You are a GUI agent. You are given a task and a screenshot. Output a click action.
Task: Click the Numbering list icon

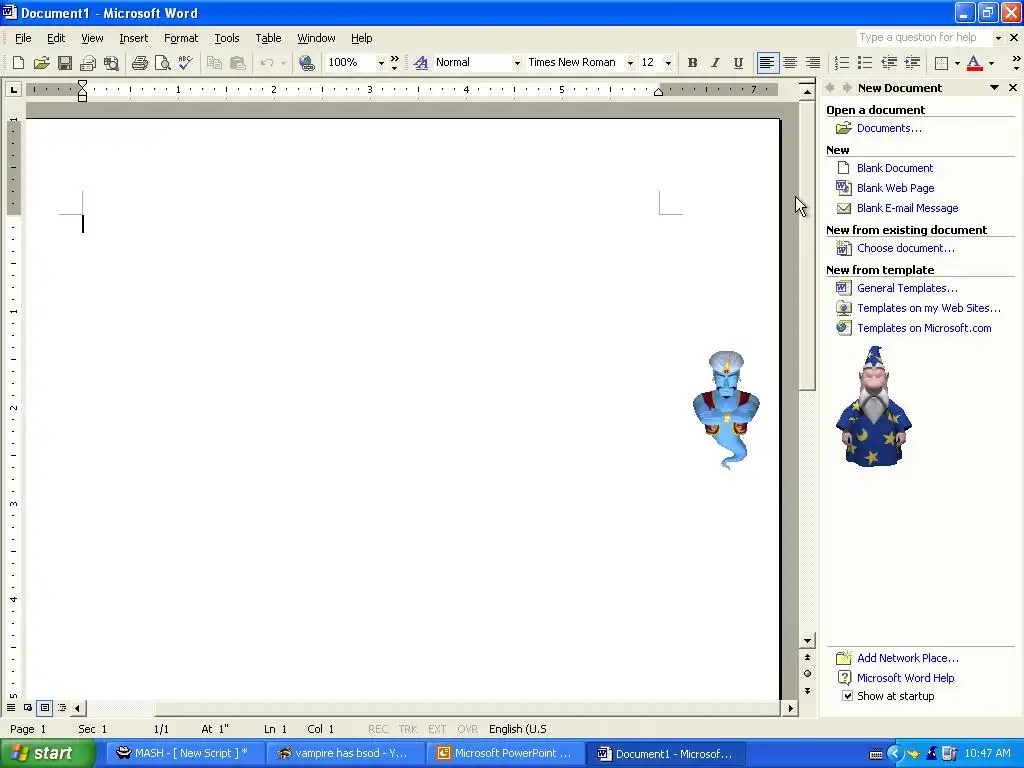pyautogui.click(x=842, y=63)
